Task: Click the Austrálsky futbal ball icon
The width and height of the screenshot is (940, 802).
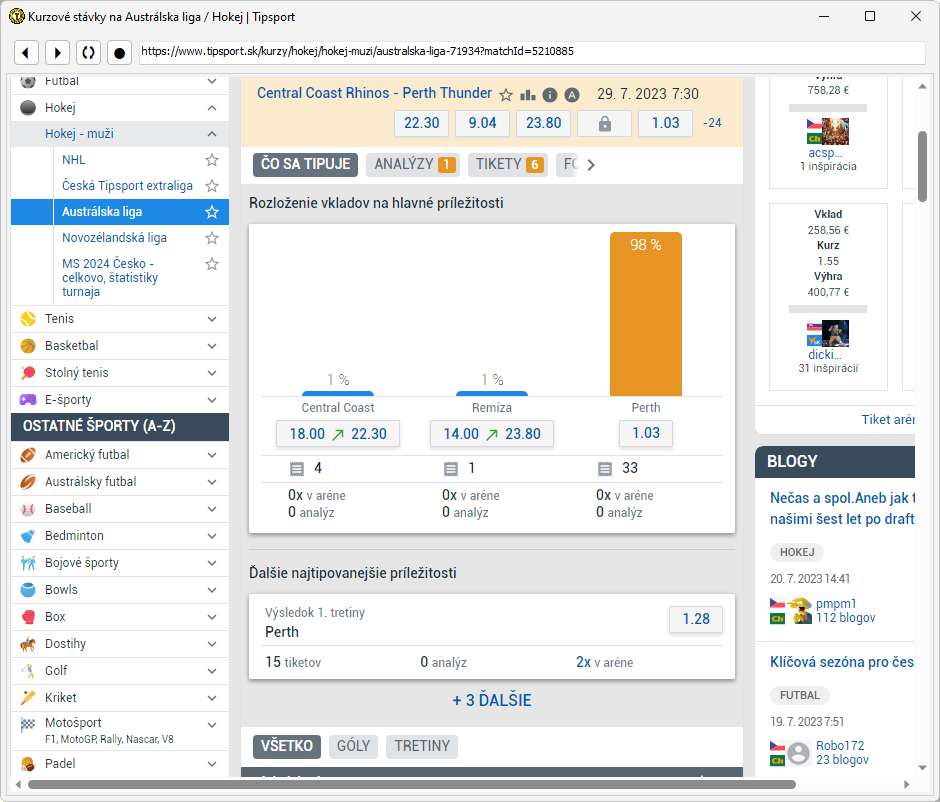Action: pyautogui.click(x=28, y=482)
